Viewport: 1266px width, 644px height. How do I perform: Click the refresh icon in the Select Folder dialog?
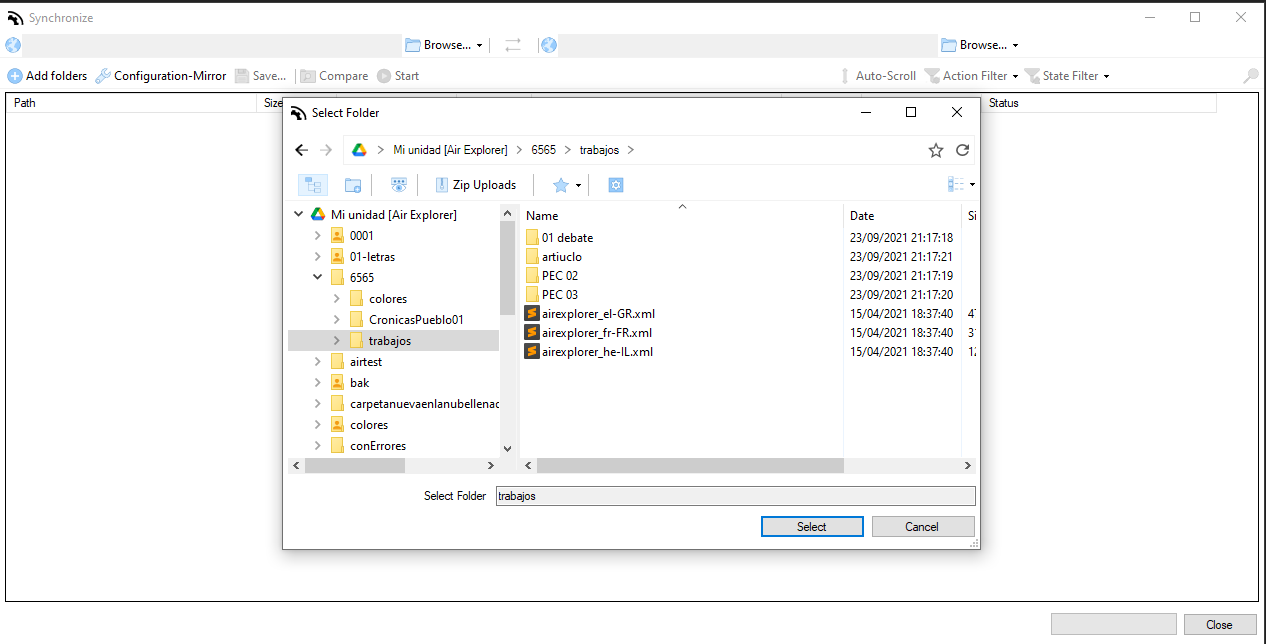[962, 149]
